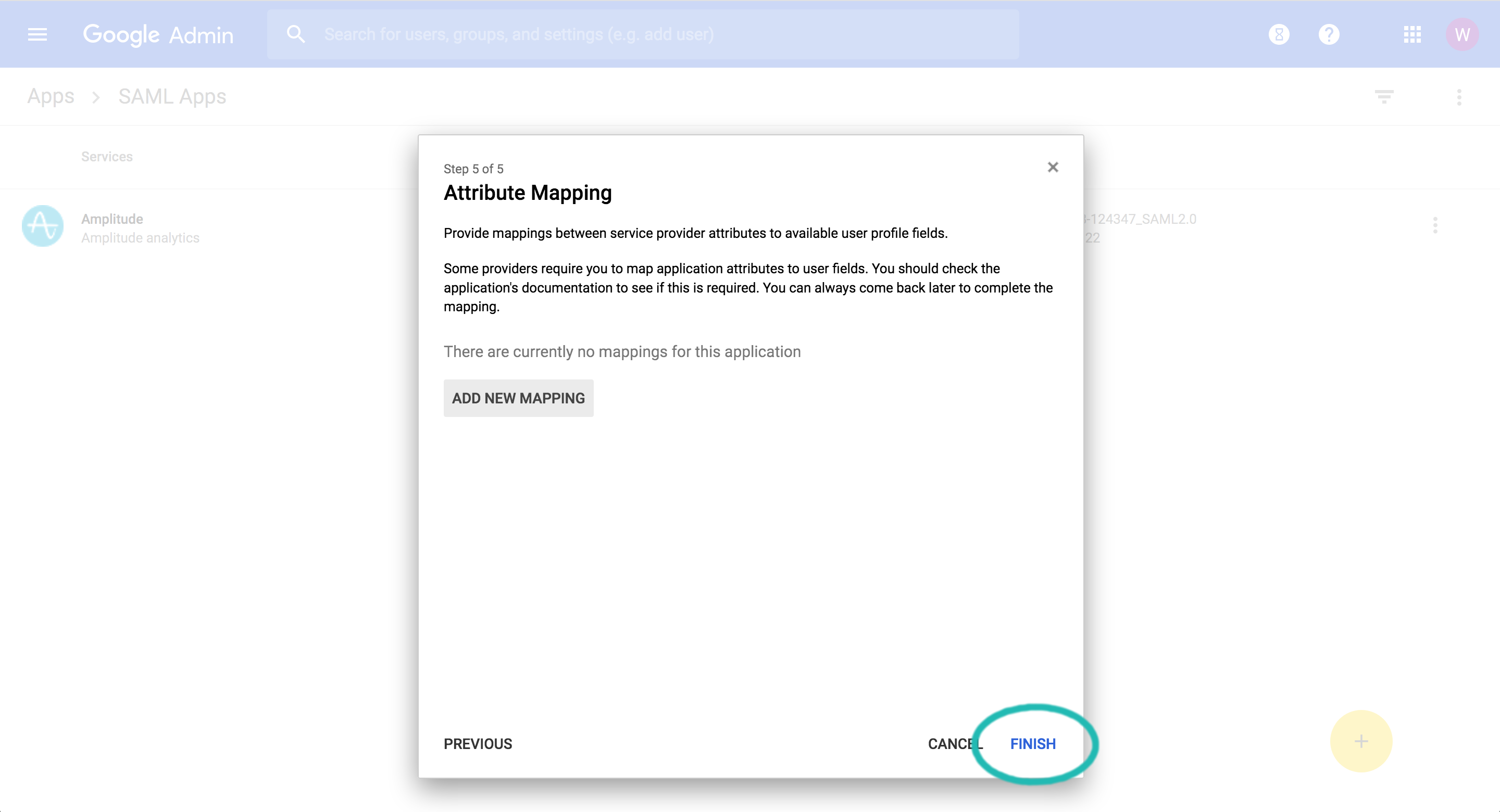Screen dimensions: 1500x812
Task: Click the Apps breadcrumb link
Action: 51,97
